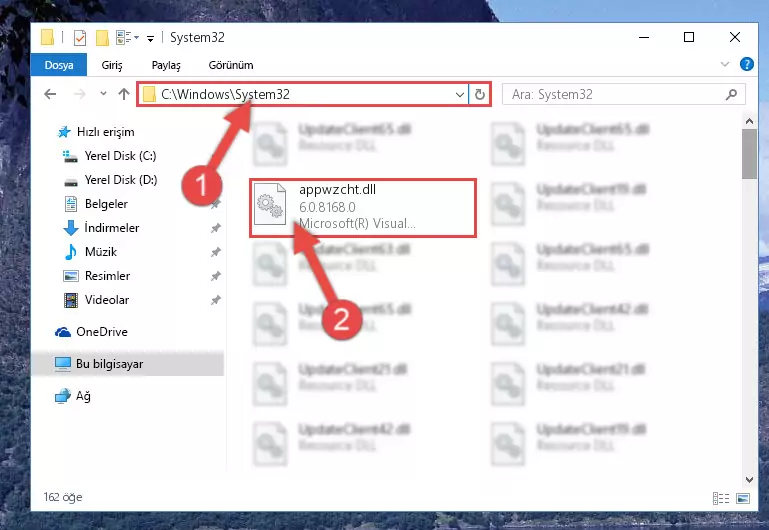Click the search magnifier icon
The height and width of the screenshot is (530, 769).
coord(731,94)
